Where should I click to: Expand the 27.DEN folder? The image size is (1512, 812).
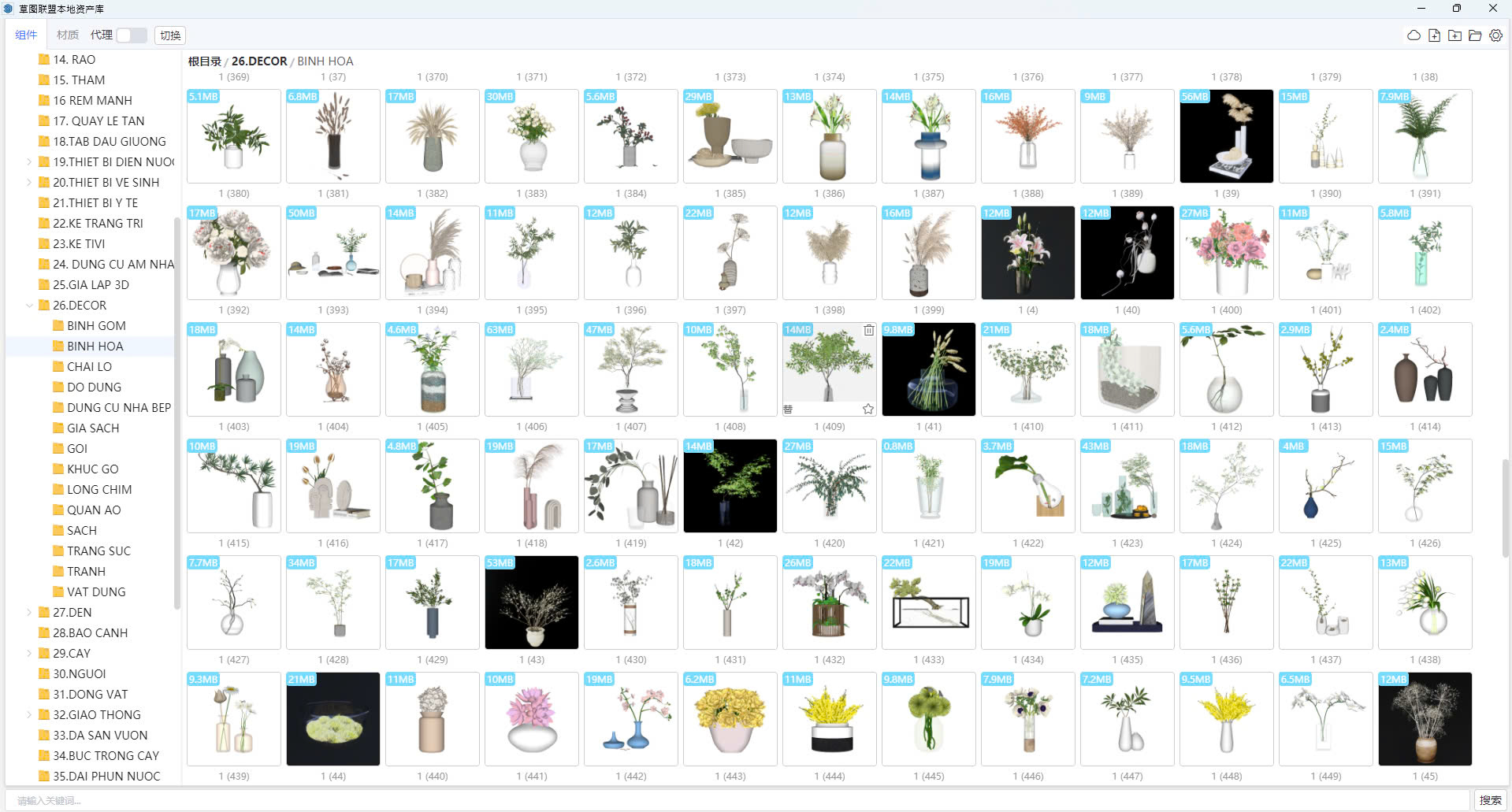pyautogui.click(x=29, y=613)
